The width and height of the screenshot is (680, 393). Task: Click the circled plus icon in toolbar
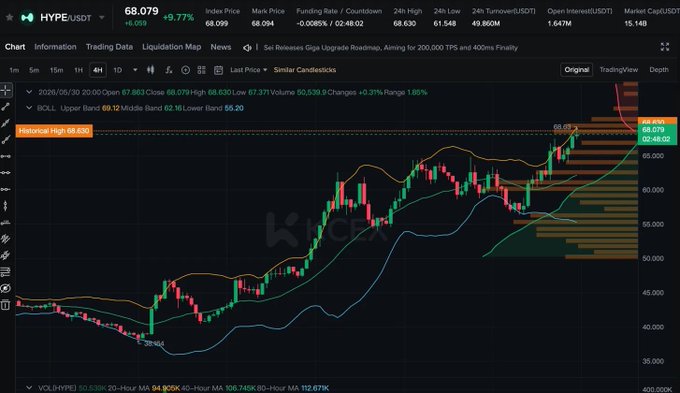[185, 70]
